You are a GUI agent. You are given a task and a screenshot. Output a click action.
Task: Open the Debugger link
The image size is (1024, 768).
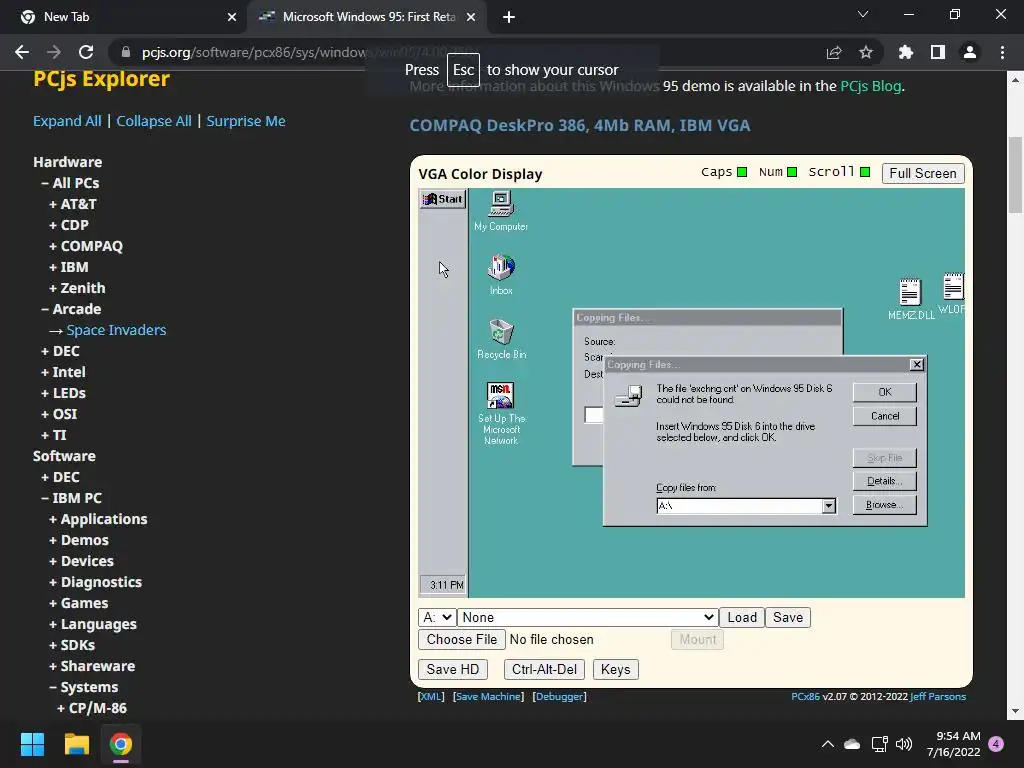pyautogui.click(x=560, y=697)
